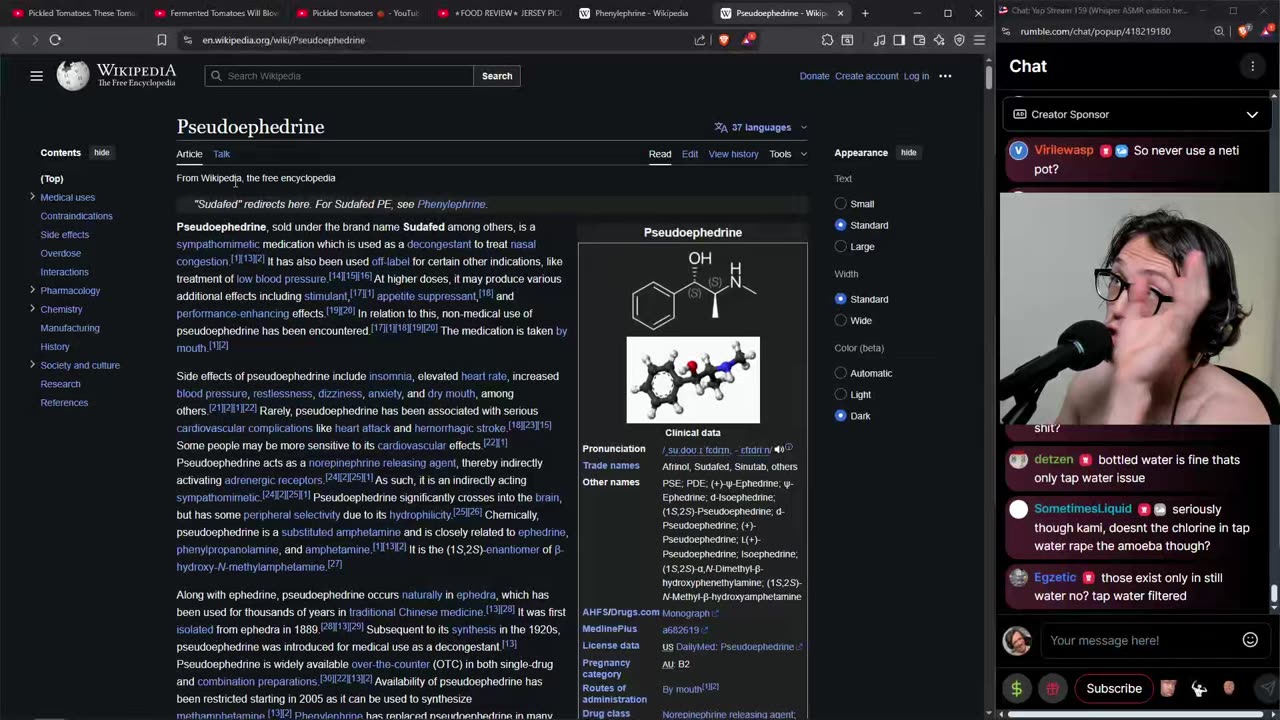Play pseudoephedrine pronunciation audio icon
This screenshot has width=1280, height=720.
tap(779, 449)
